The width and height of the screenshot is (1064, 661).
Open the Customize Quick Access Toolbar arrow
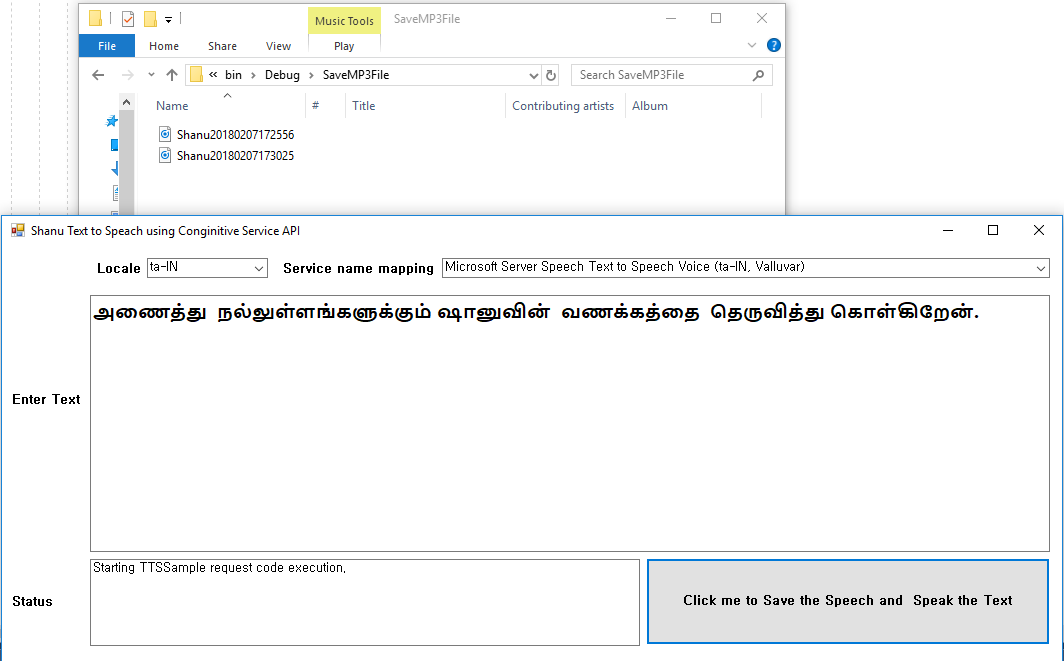click(168, 20)
